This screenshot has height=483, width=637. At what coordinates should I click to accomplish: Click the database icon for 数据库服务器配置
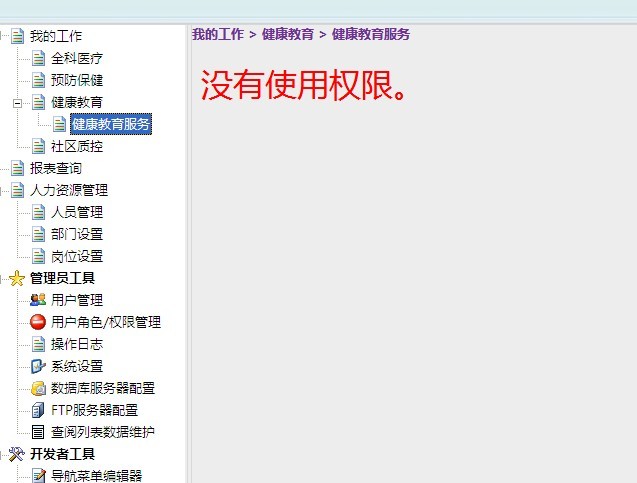(39, 388)
